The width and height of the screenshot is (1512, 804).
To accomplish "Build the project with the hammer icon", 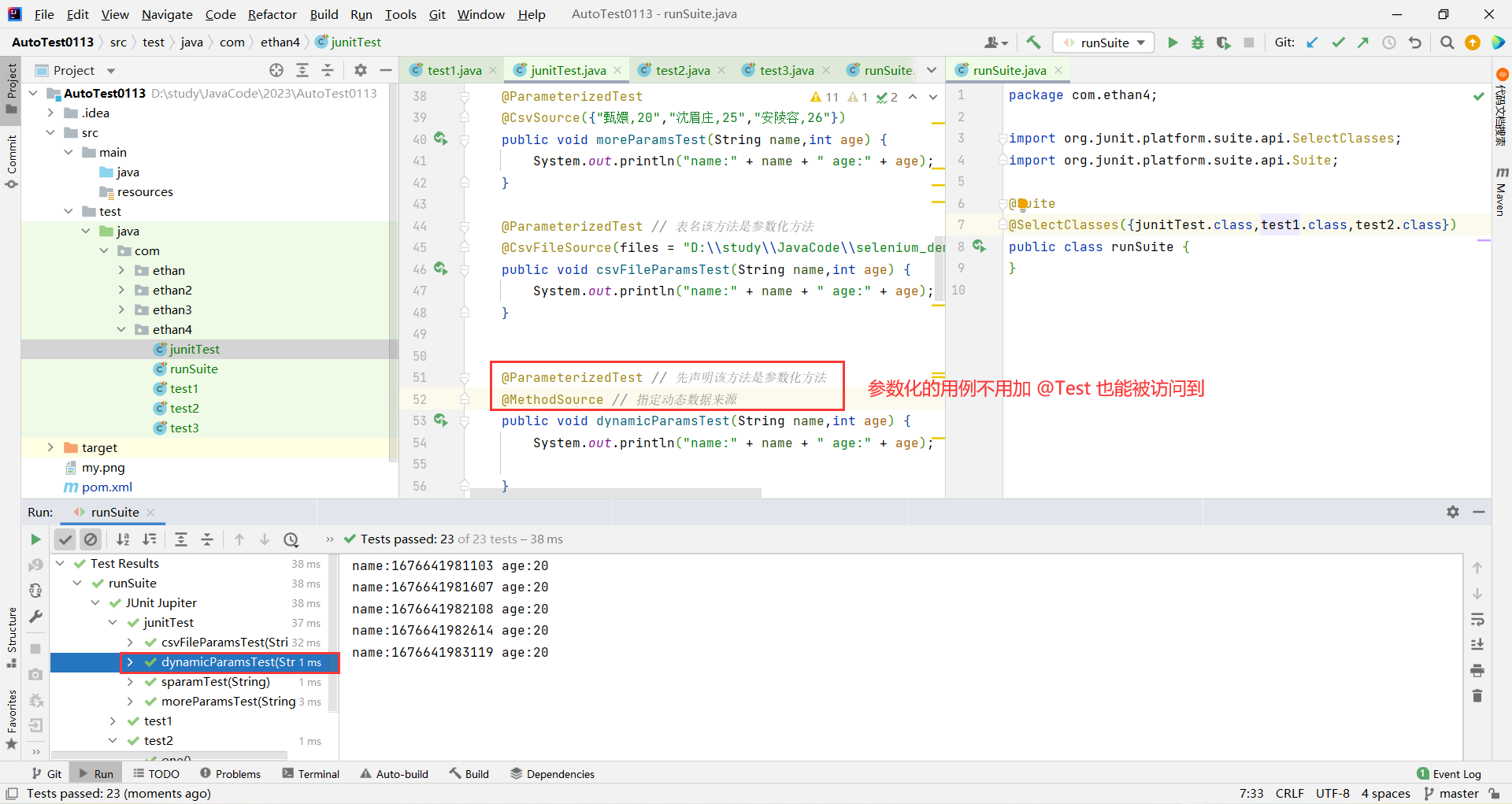I will (x=1033, y=43).
